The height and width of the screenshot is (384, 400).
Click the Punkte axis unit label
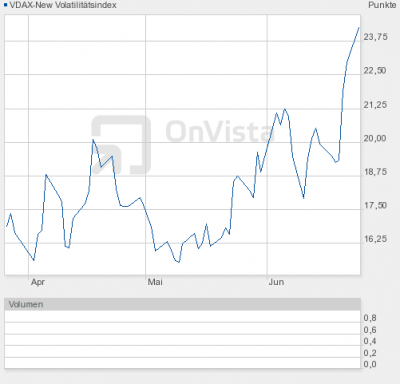(382, 5)
